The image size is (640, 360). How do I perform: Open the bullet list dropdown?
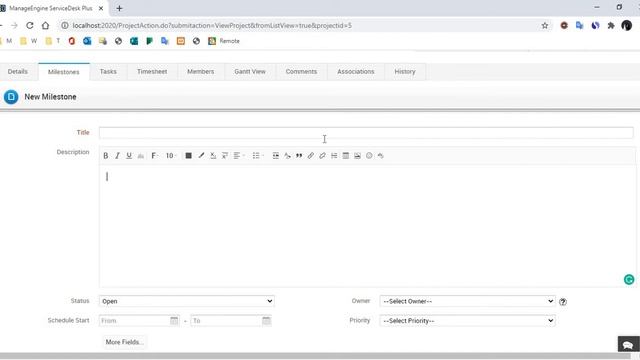(258, 156)
